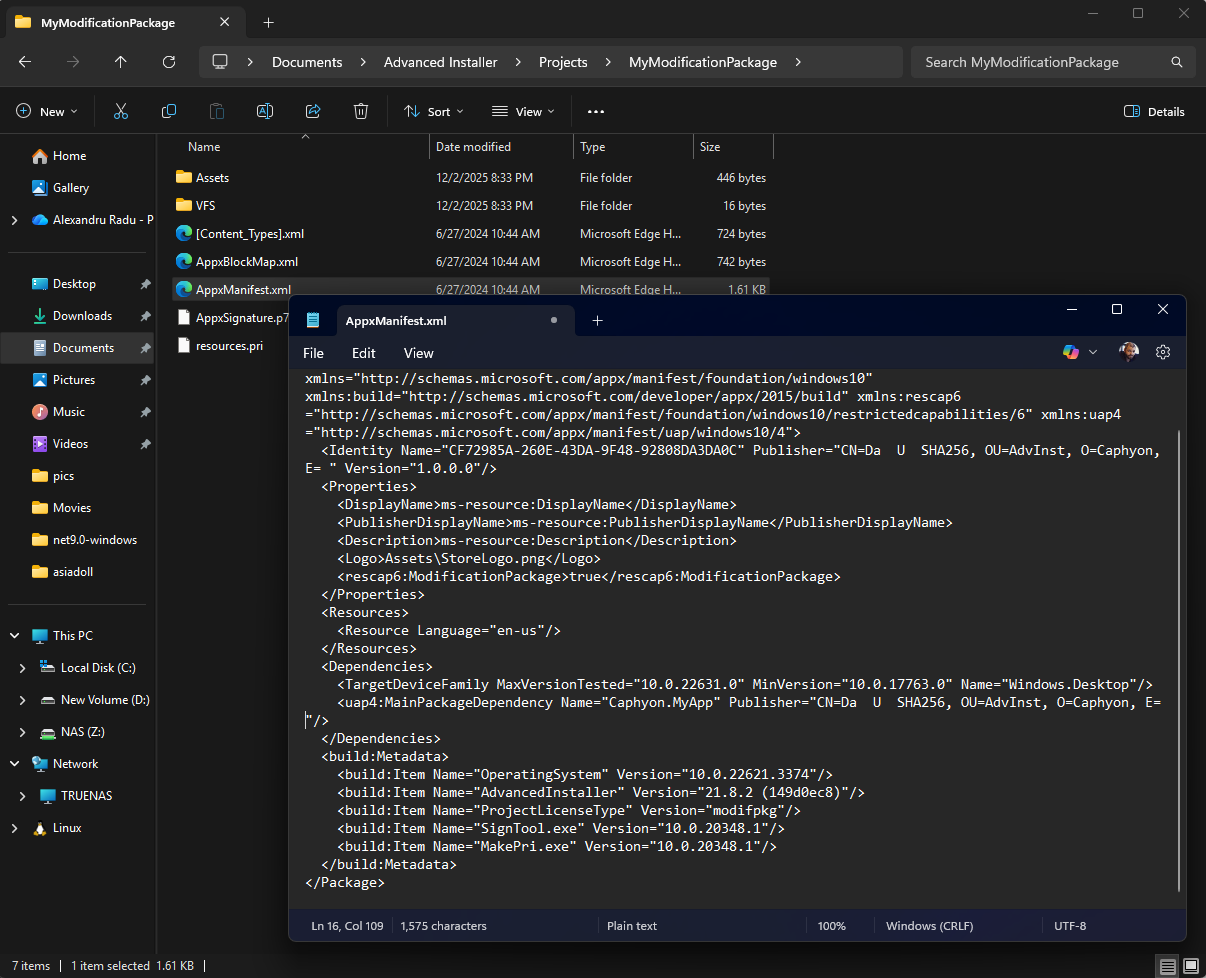Screen dimensions: 1206x978
Task: Refresh the folder view
Action: coord(168,61)
